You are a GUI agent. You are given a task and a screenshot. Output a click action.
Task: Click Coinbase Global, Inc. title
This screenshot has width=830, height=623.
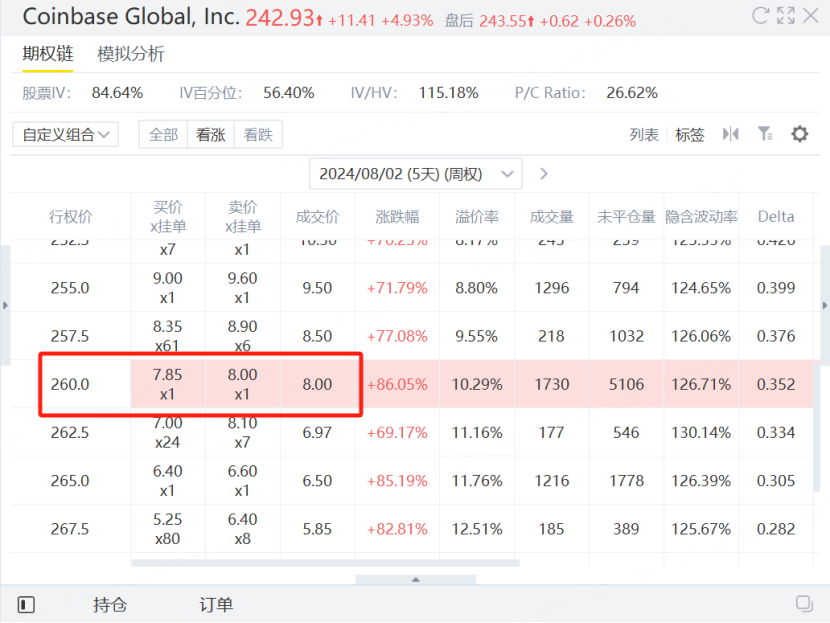pyautogui.click(x=131, y=17)
